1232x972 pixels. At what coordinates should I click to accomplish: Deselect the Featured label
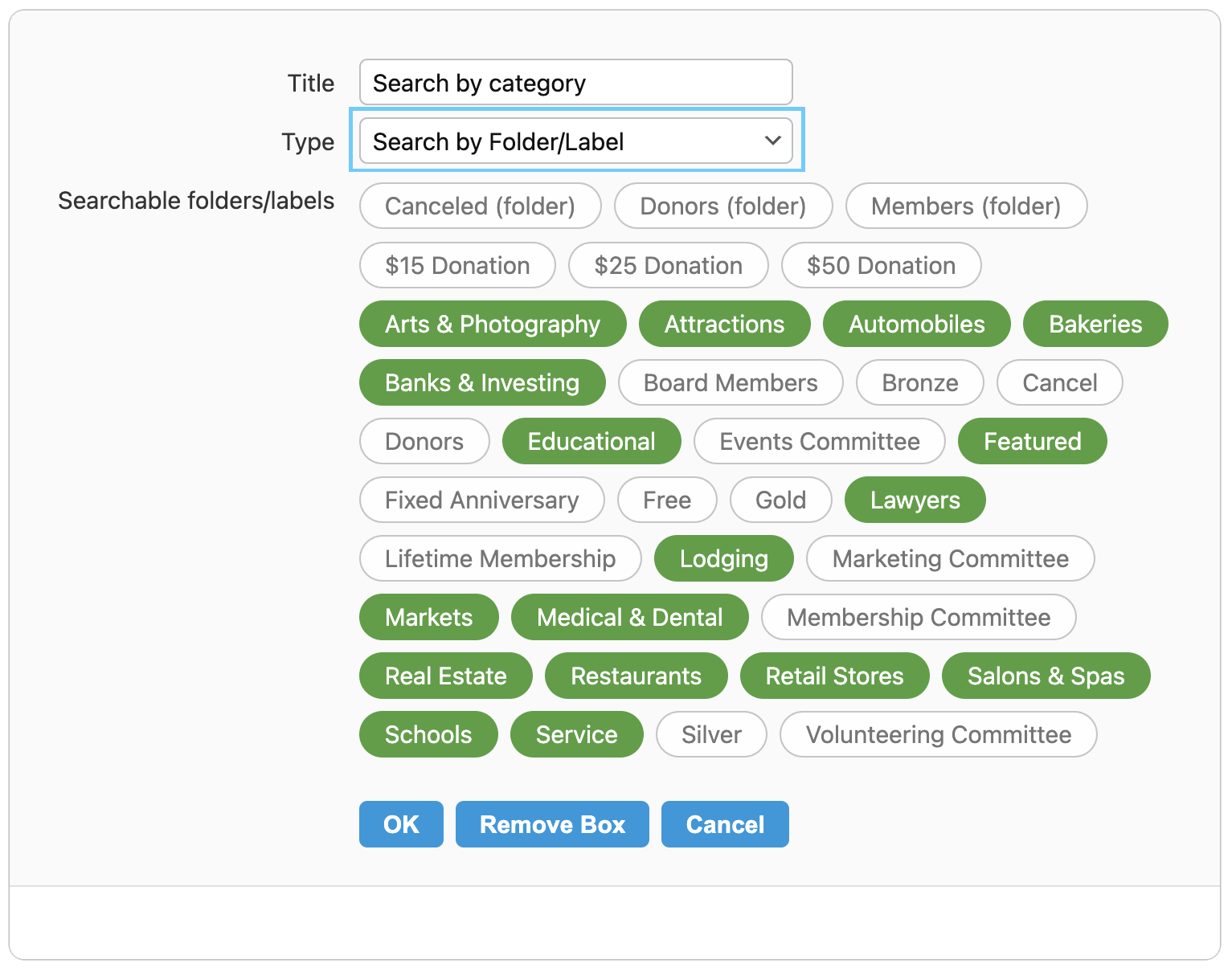1032,441
